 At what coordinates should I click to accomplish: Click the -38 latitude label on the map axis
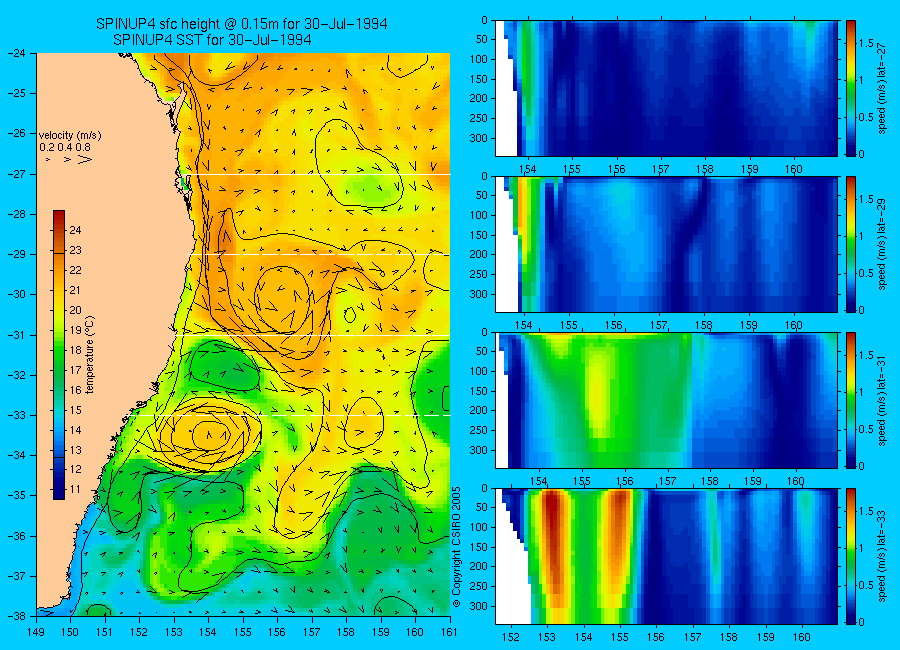17,616
